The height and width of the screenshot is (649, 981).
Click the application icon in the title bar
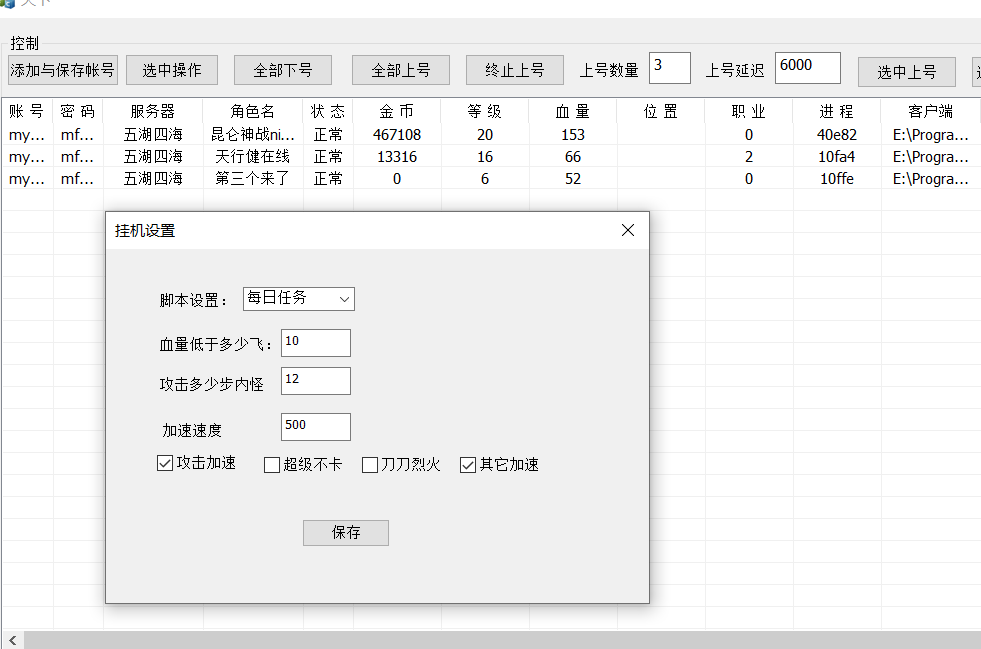click(x=12, y=5)
